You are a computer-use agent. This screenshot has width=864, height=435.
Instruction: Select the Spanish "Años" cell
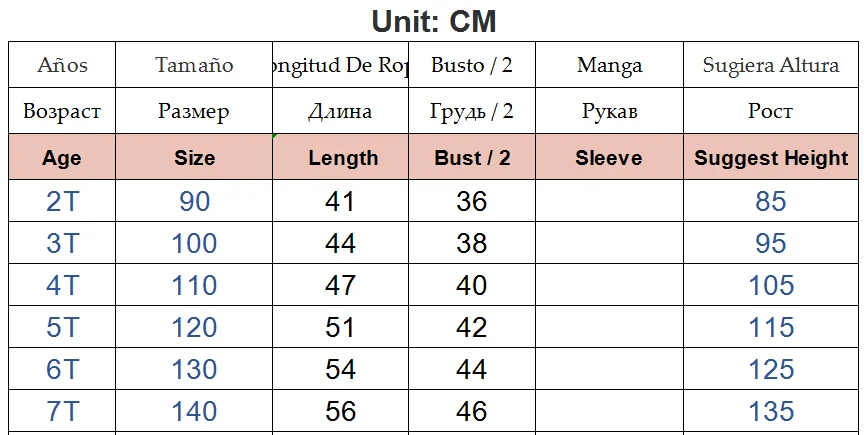62,66
